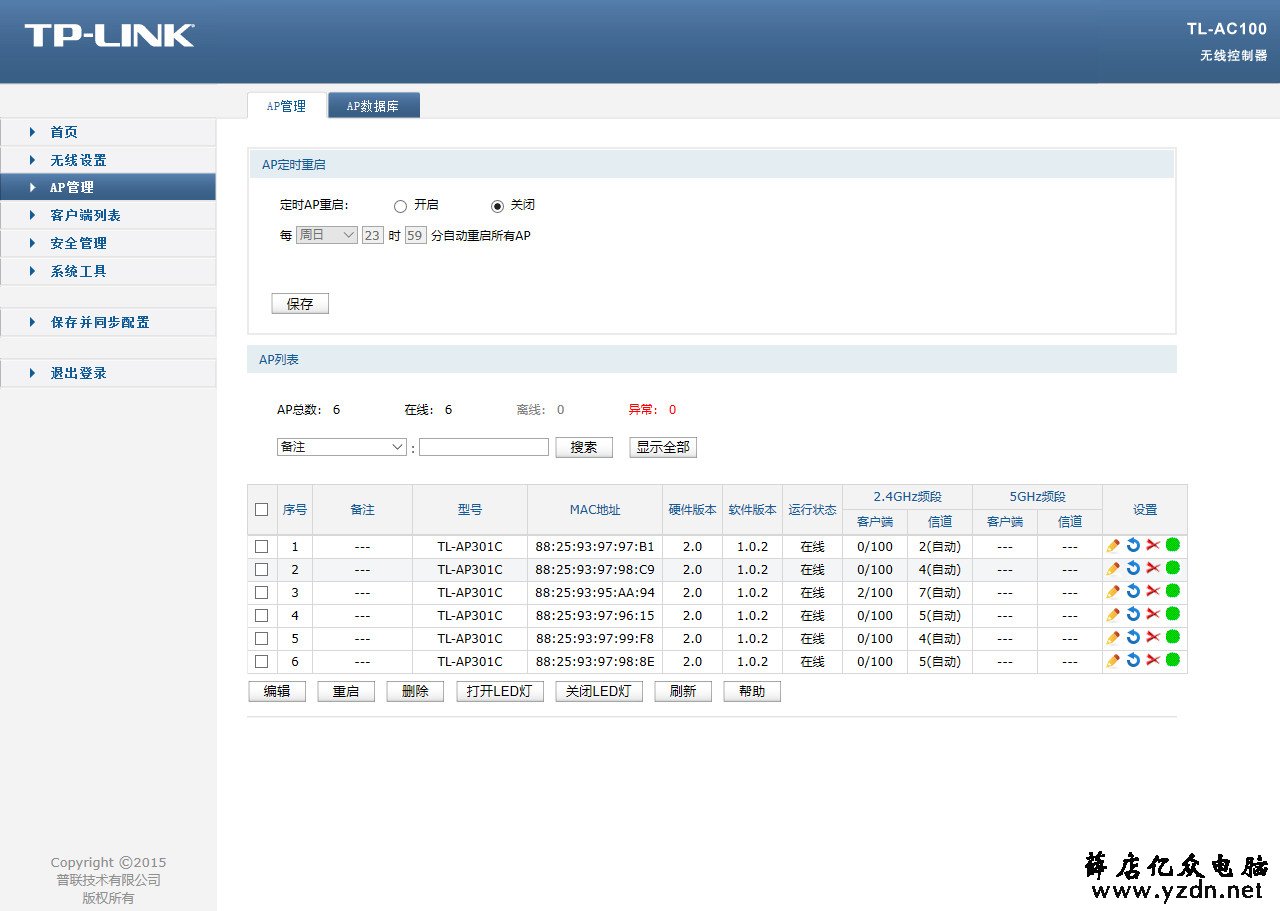1280x911 pixels.
Task: Click the hour field showing 23
Action: click(372, 235)
